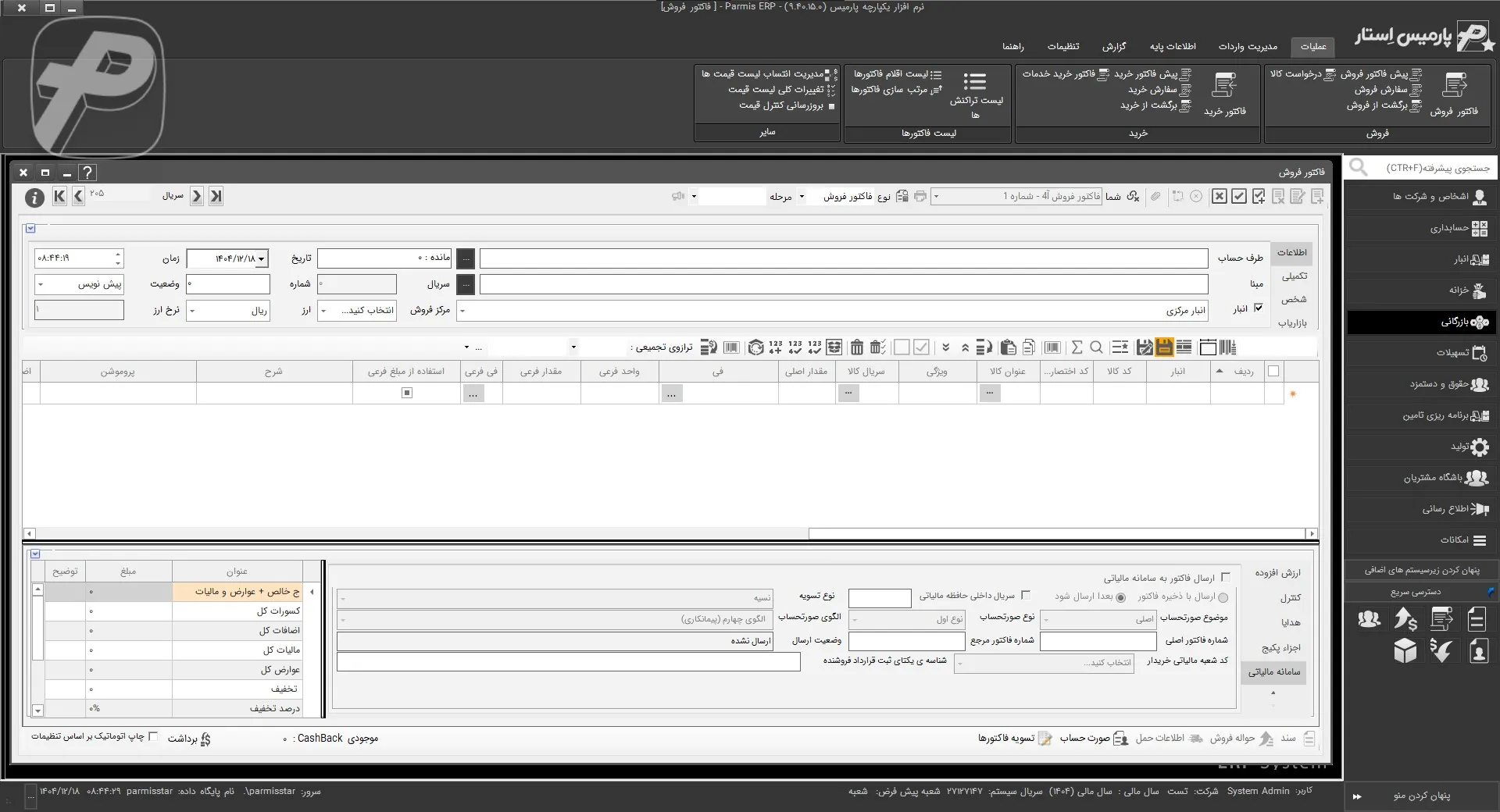The height and width of the screenshot is (812, 1500).
Task: Open the Reports (گزارش) ribbon tab
Action: coord(1114,47)
